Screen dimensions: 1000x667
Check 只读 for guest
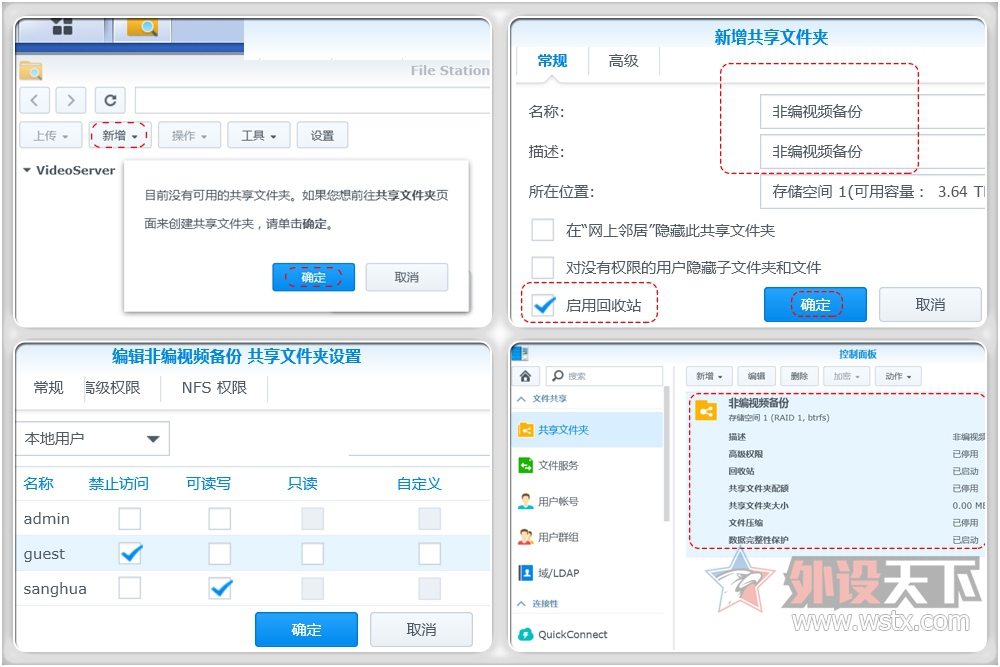click(312, 553)
